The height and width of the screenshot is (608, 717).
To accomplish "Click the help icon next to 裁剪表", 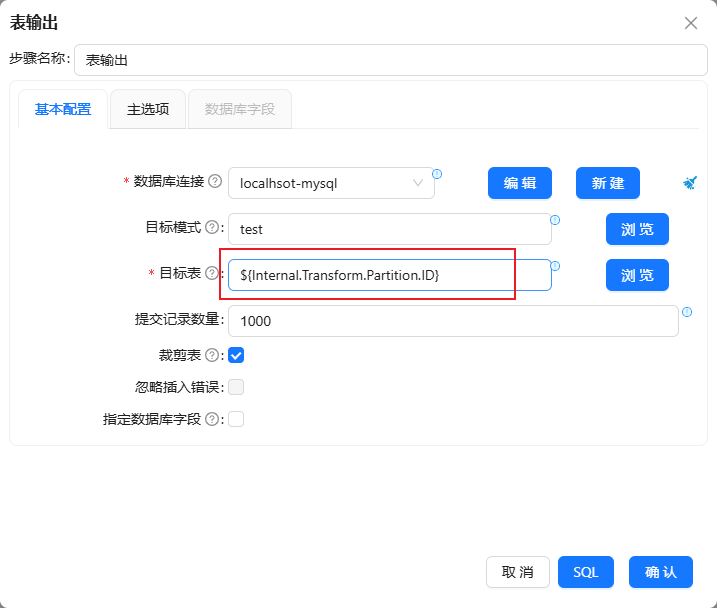I will [211, 354].
